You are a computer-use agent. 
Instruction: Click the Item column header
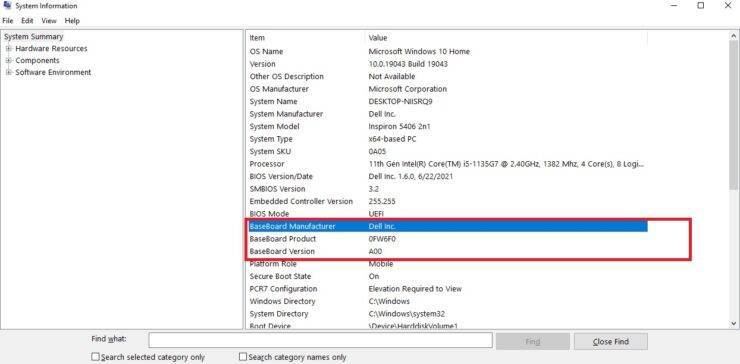click(306, 38)
